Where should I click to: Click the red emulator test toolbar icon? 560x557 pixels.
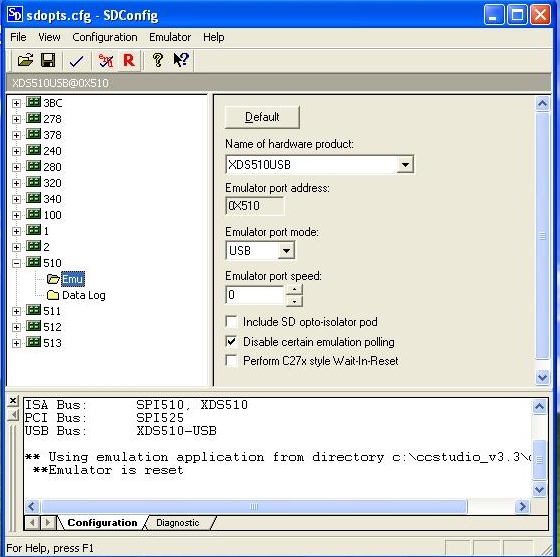tap(106, 61)
